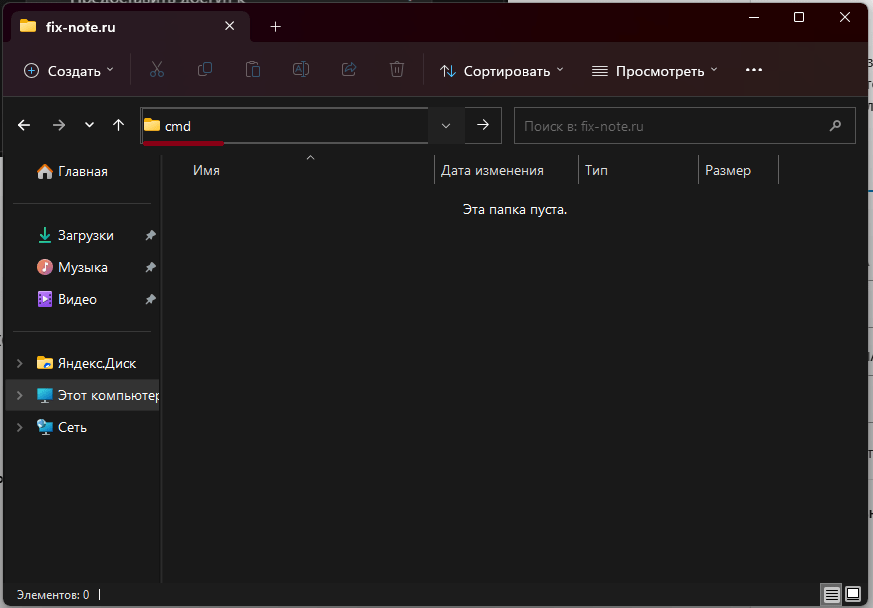
Task: Click the Share icon
Action: coord(349,70)
